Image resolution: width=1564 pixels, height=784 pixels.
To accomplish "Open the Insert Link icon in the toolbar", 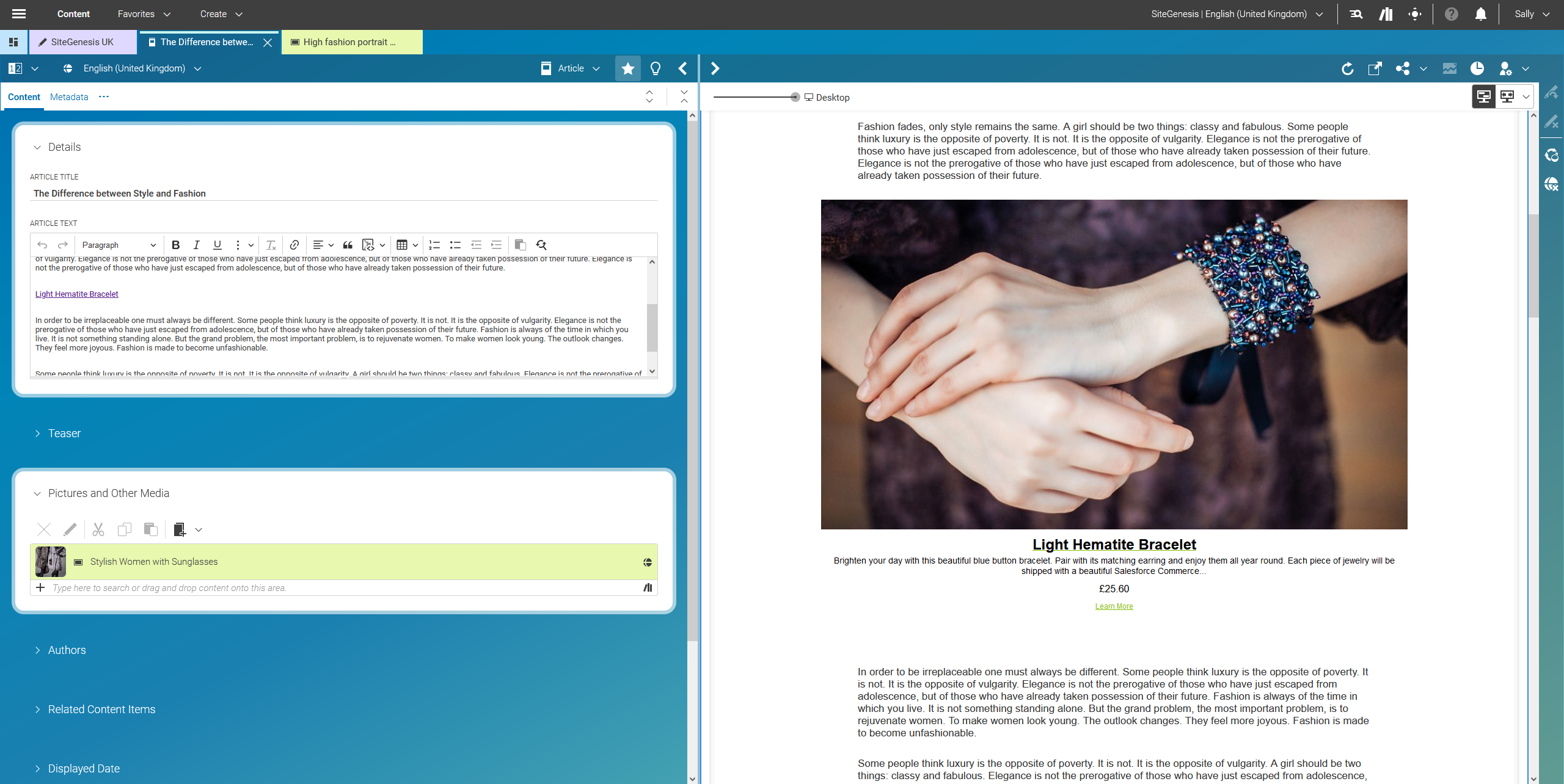I will coord(294,245).
